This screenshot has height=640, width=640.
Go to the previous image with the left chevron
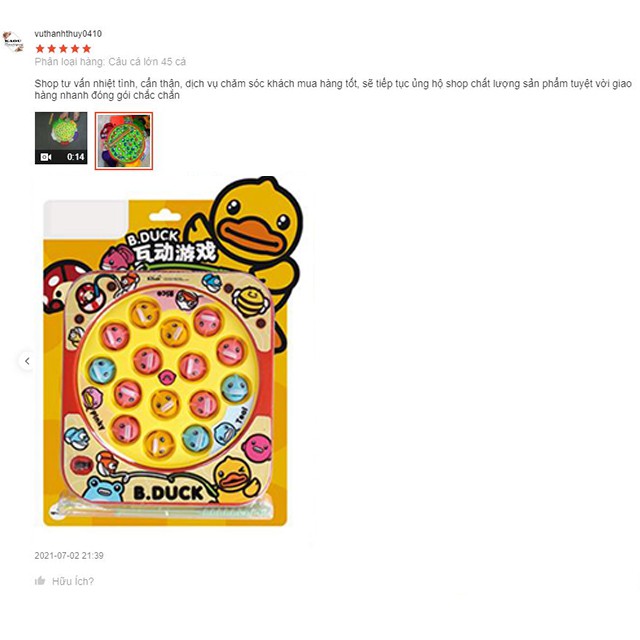27,361
